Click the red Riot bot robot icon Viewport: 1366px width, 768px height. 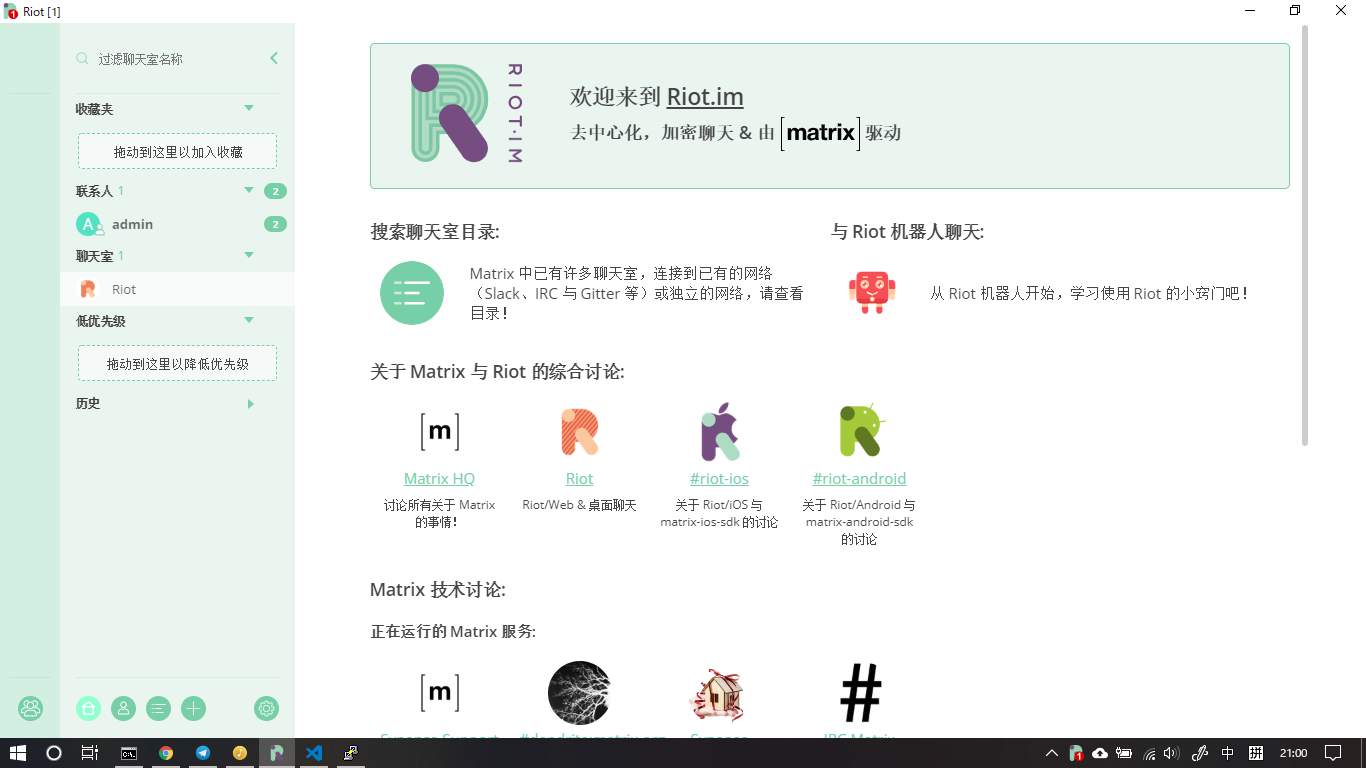coord(872,292)
